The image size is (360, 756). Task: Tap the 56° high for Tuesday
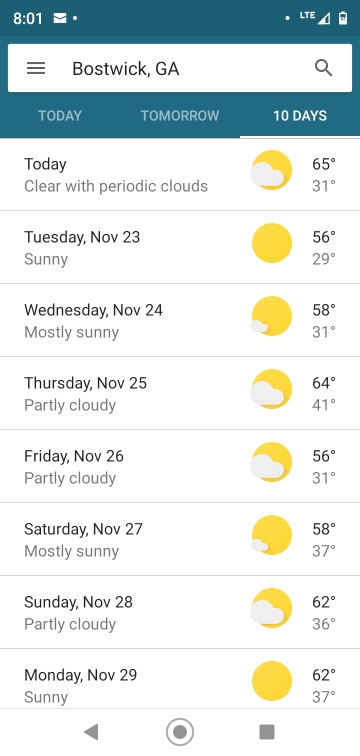click(x=323, y=237)
